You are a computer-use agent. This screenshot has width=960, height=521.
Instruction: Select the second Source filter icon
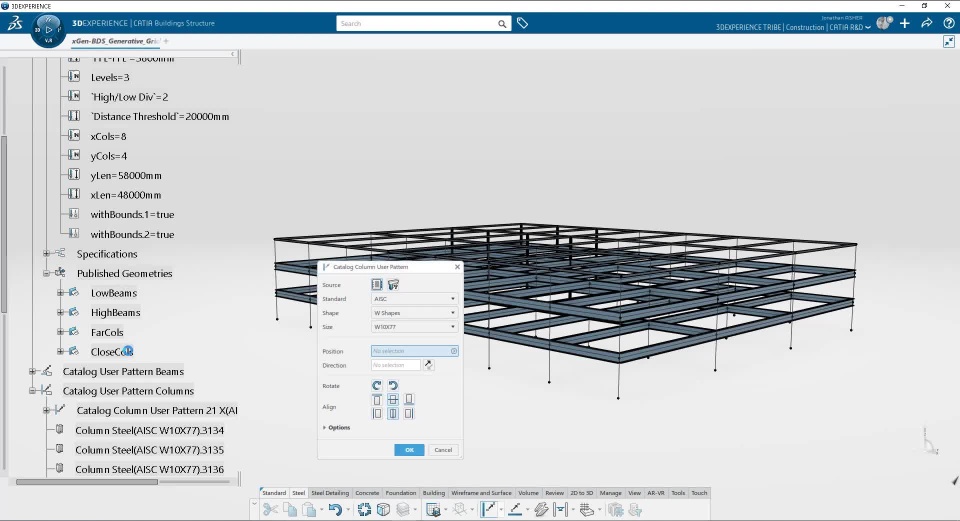click(393, 285)
